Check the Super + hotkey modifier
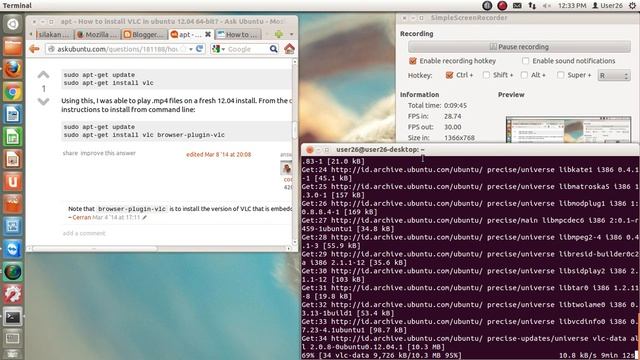The width and height of the screenshot is (640, 360). pos(561,75)
